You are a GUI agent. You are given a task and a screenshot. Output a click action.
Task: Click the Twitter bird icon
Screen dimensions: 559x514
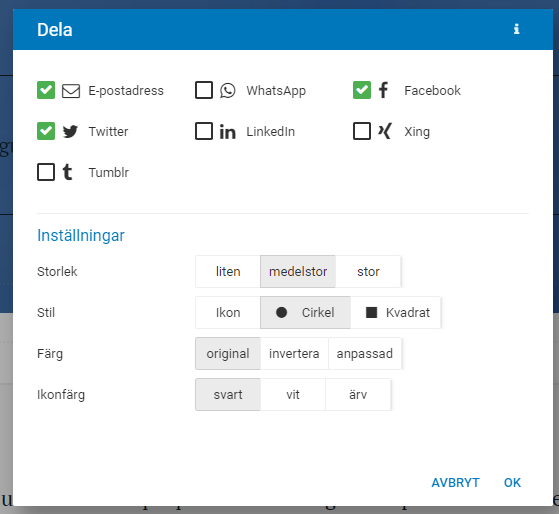point(70,132)
